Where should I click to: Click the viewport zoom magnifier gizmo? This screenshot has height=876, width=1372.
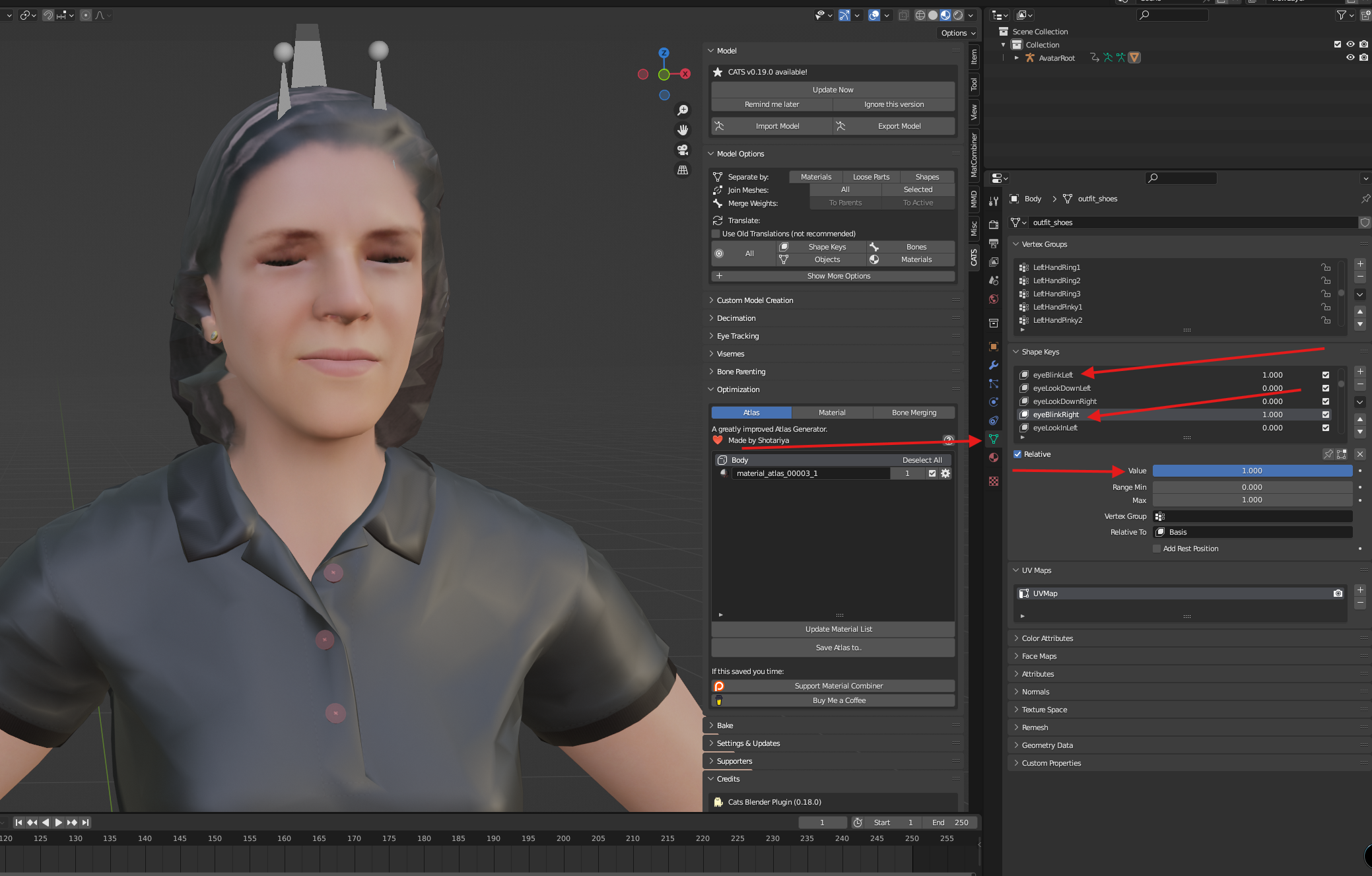click(683, 110)
